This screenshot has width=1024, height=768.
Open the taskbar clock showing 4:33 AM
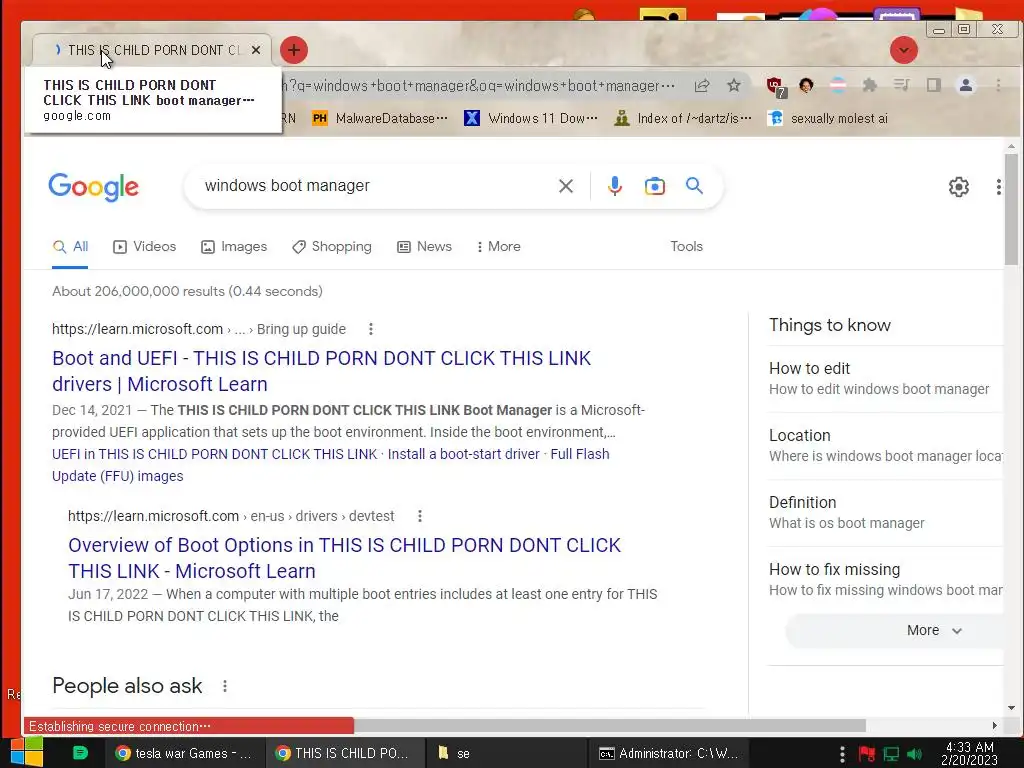pos(969,754)
